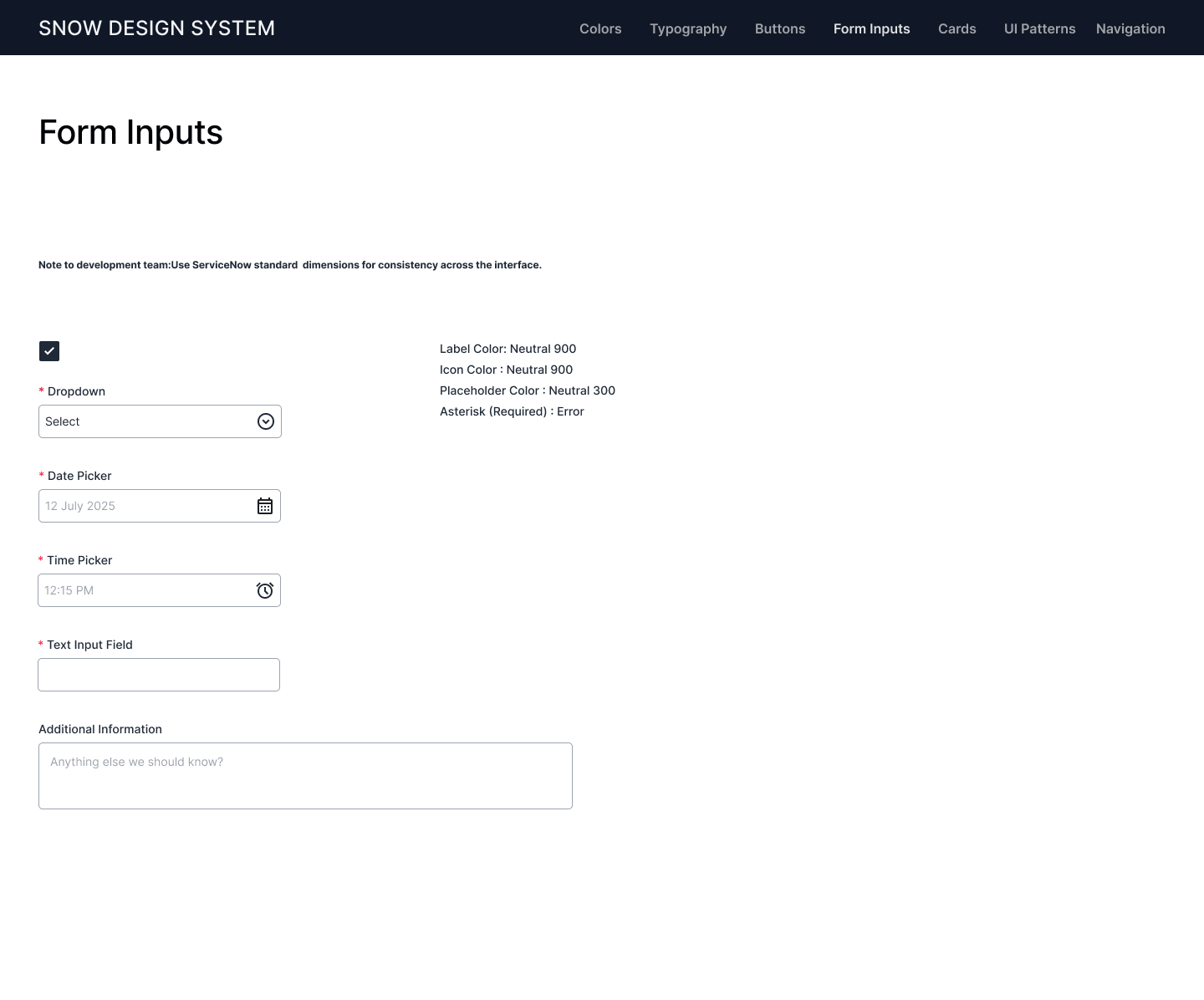Click inside the Additional Information textarea
This screenshot has width=1204, height=1000.
(x=305, y=776)
